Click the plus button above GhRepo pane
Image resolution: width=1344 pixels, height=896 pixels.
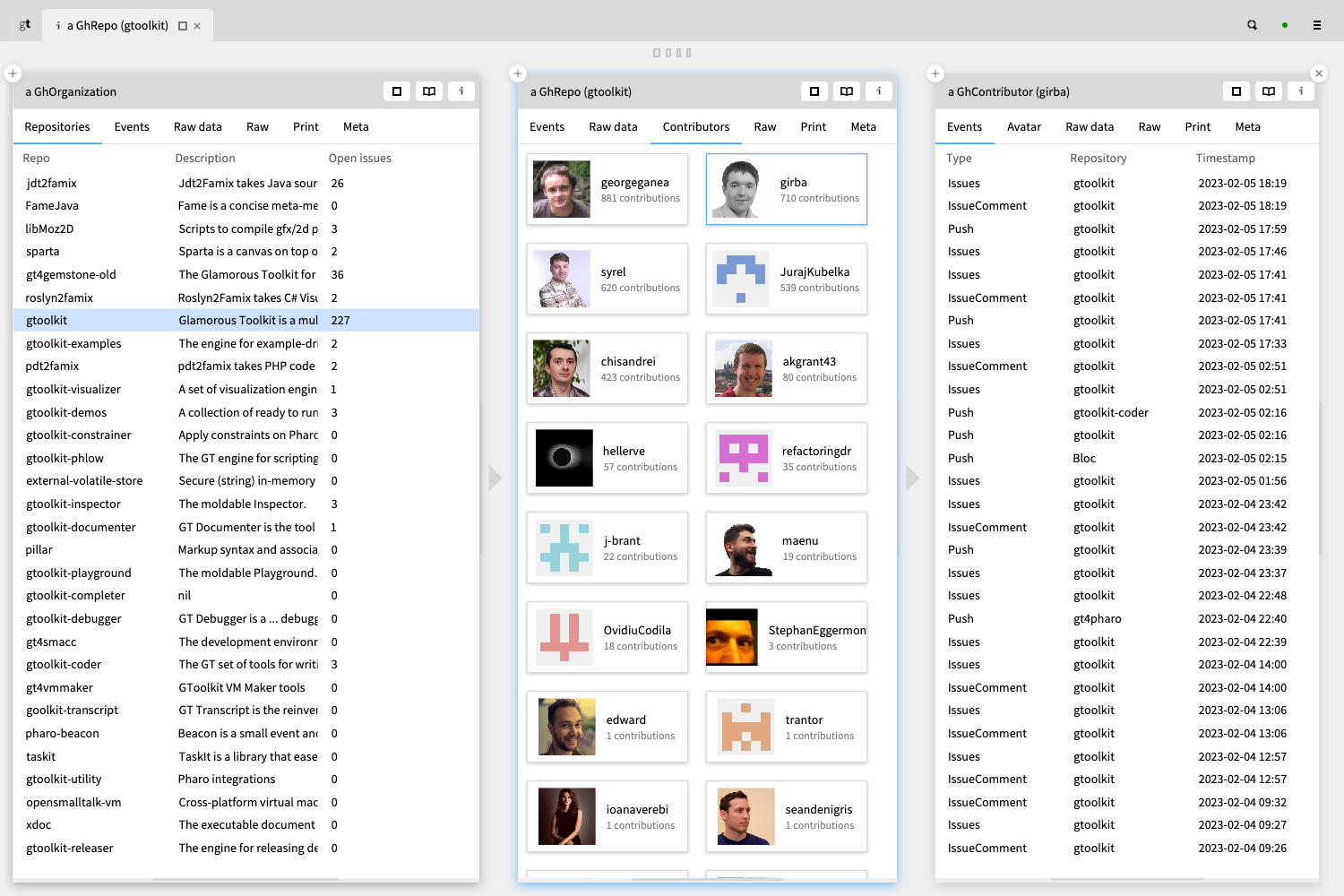[518, 73]
